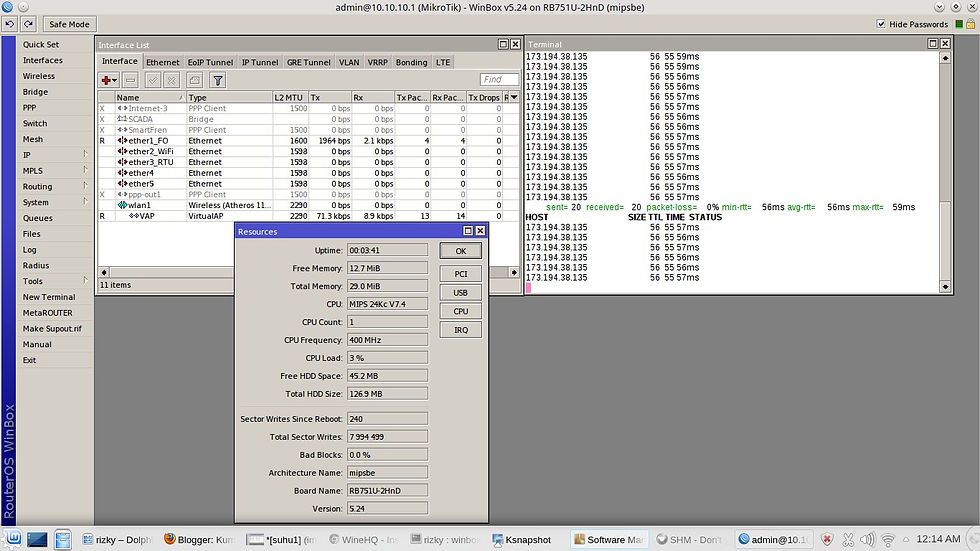Click the Find input field in Interface List
980x551 pixels.
pos(499,79)
